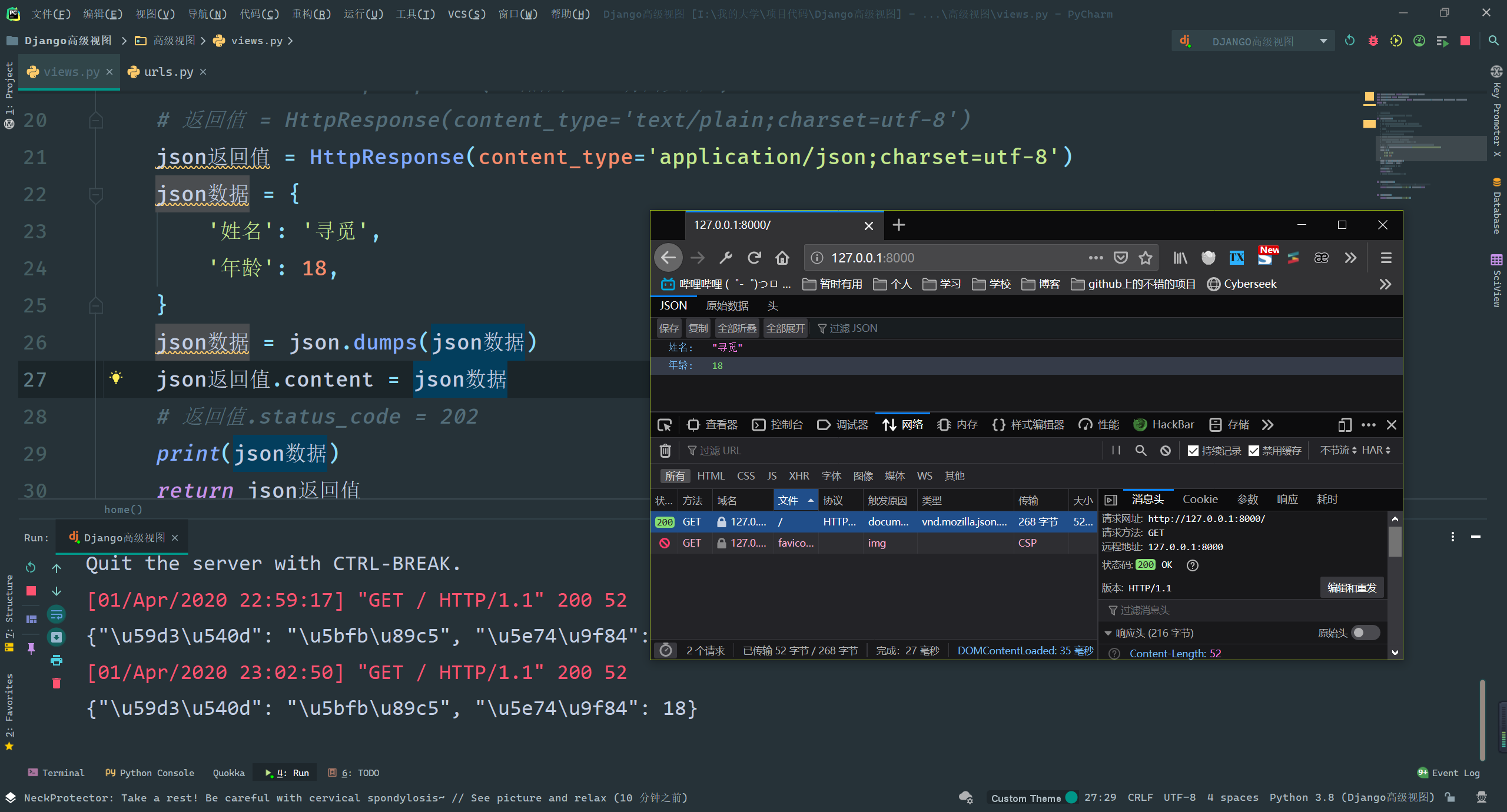
Task: Click the 编辑和重发 button
Action: pyautogui.click(x=1352, y=588)
